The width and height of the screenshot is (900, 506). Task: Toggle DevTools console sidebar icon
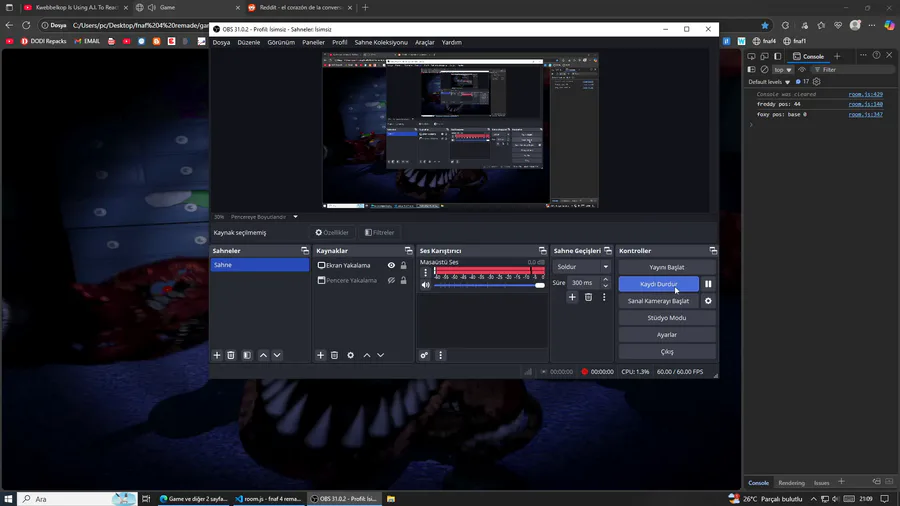coord(751,69)
